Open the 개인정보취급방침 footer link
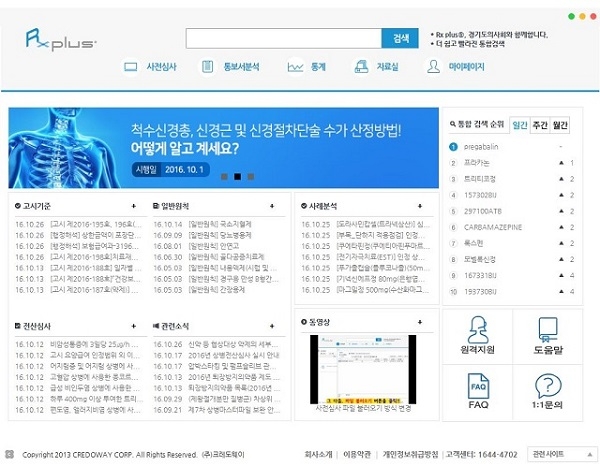 click(x=410, y=455)
